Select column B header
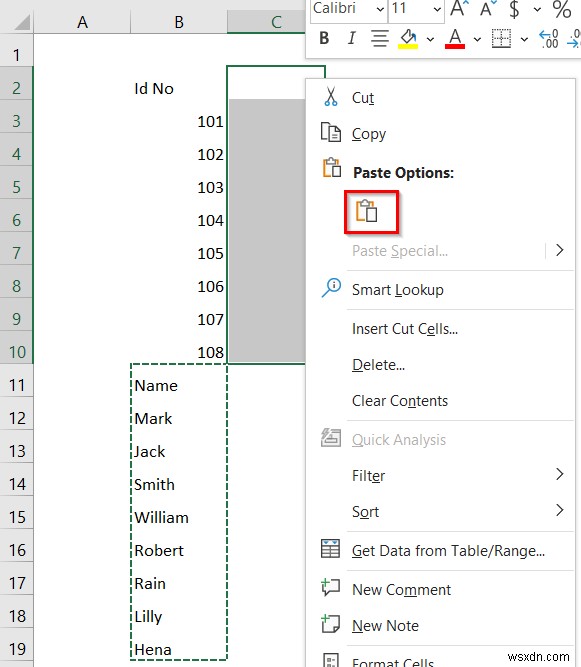This screenshot has width=581, height=667. pyautogui.click(x=179, y=22)
